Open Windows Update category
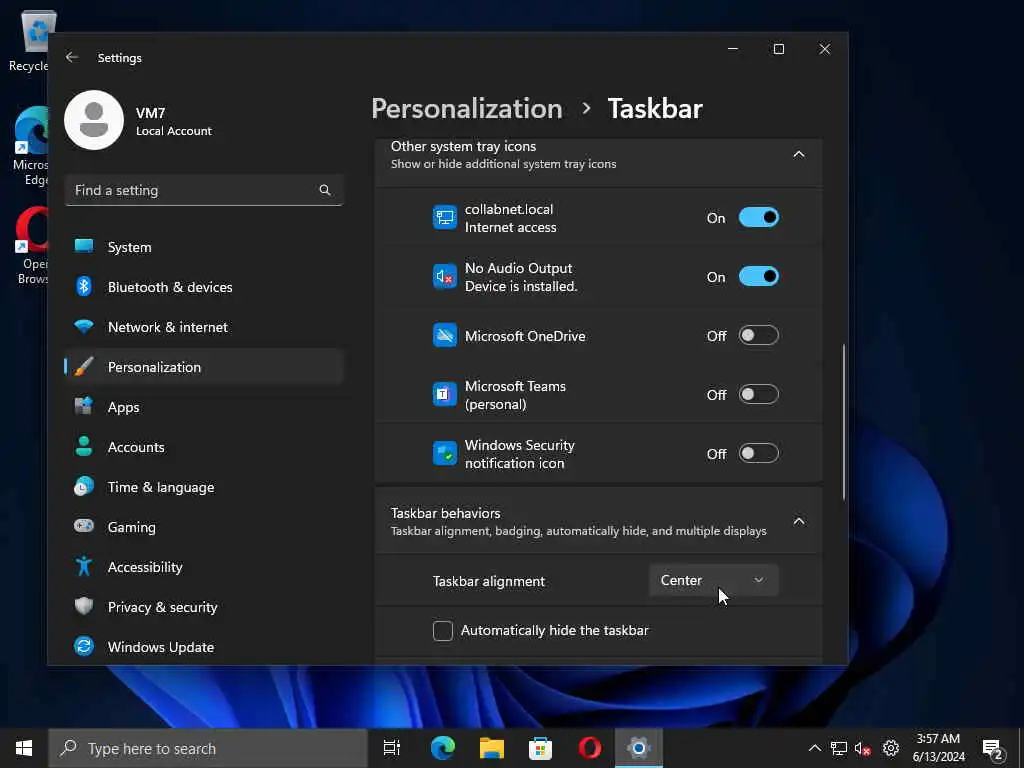The image size is (1024, 768). coord(204,647)
